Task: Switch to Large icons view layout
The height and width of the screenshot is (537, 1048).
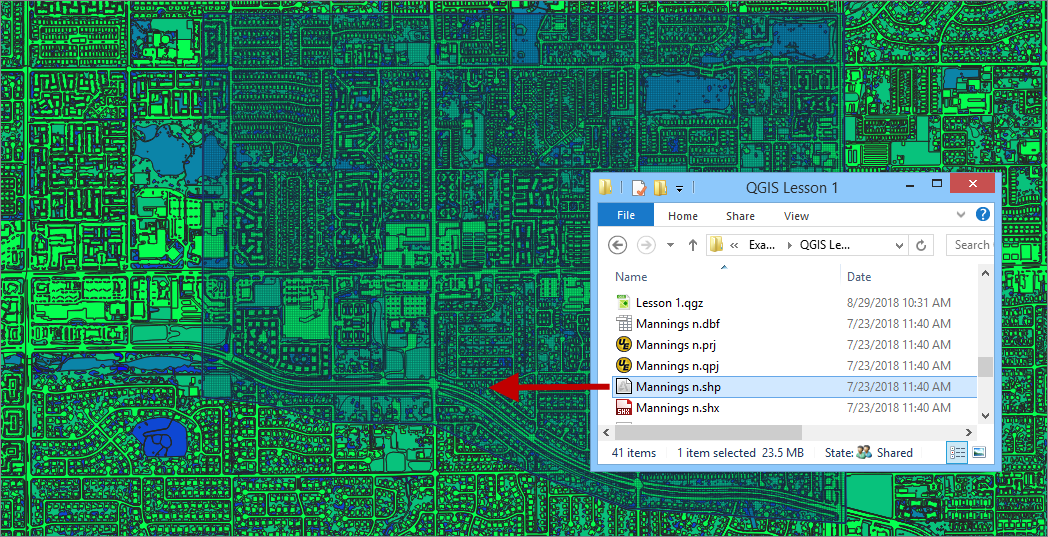Action: tap(979, 453)
